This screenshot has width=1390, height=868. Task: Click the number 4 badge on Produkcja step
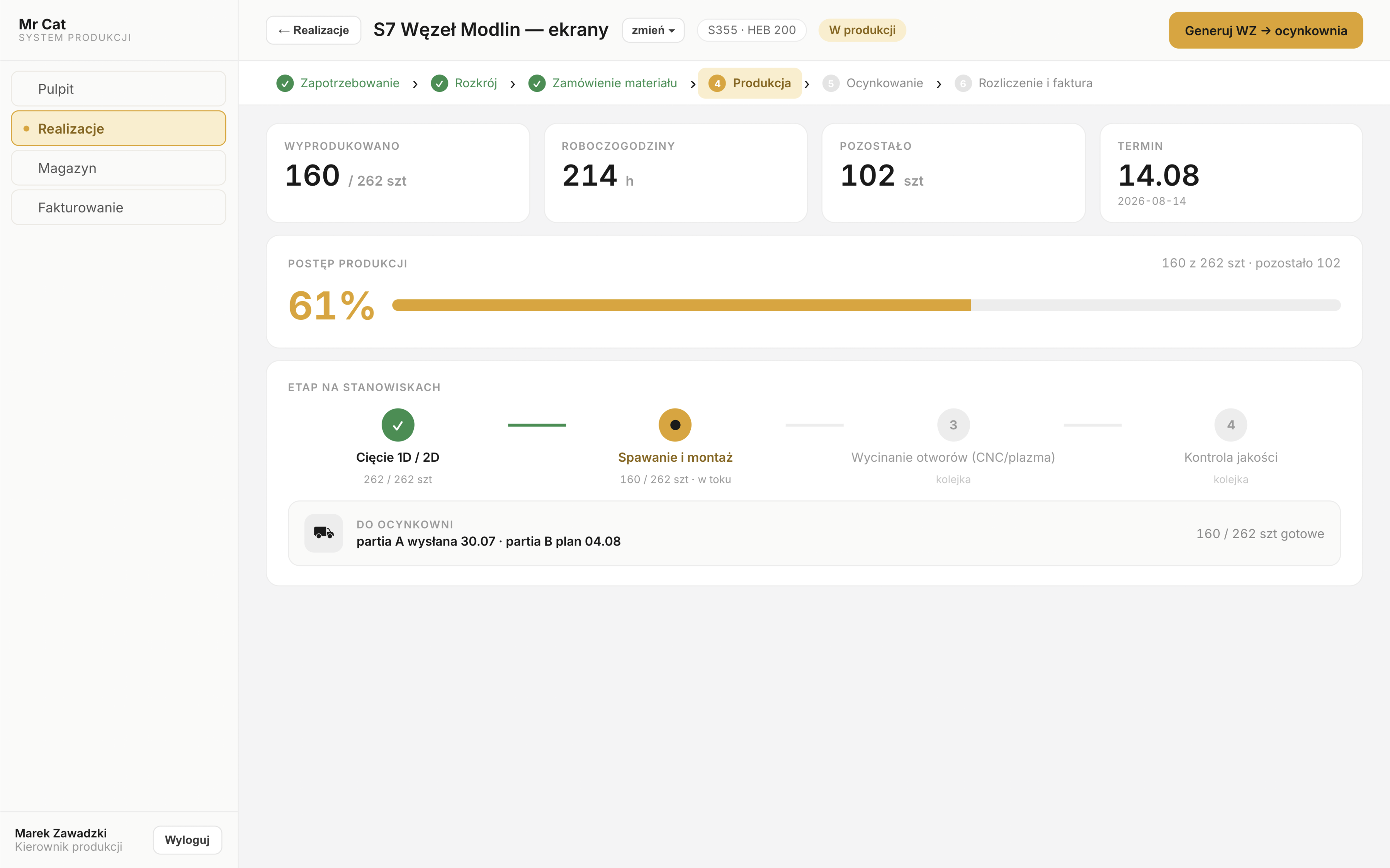click(x=717, y=84)
